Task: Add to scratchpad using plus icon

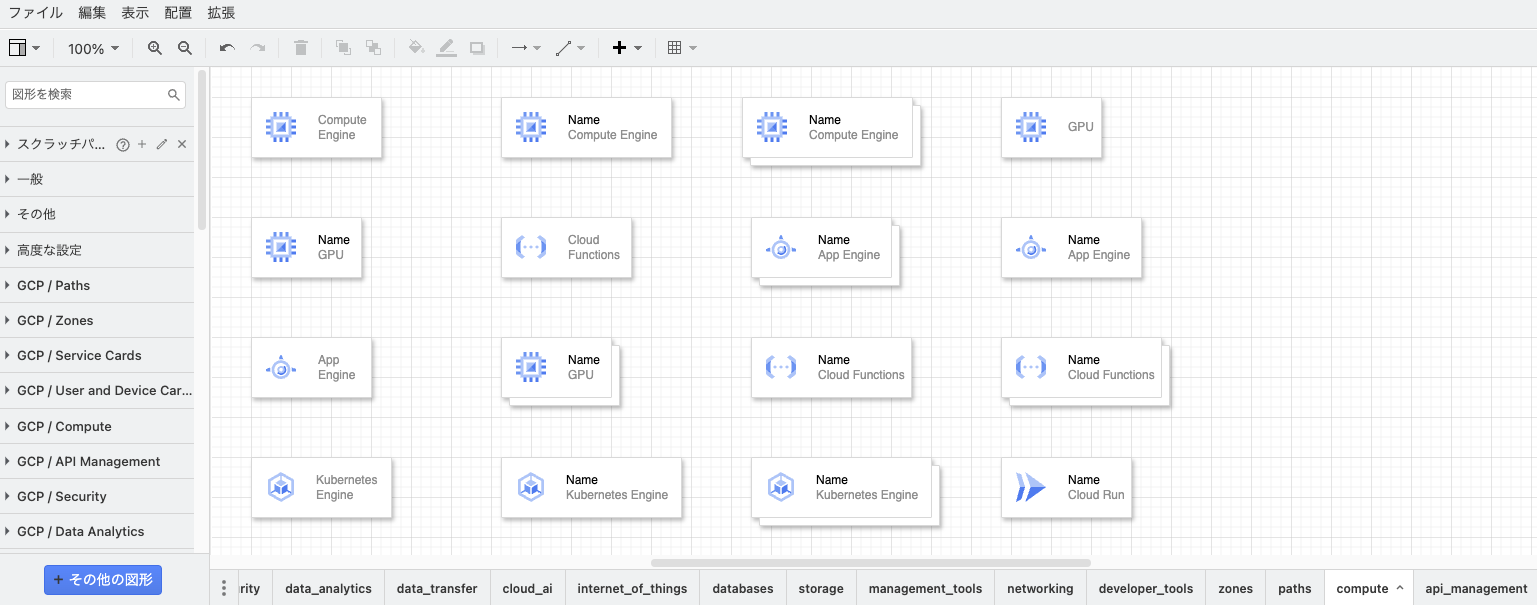Action: coord(142,144)
